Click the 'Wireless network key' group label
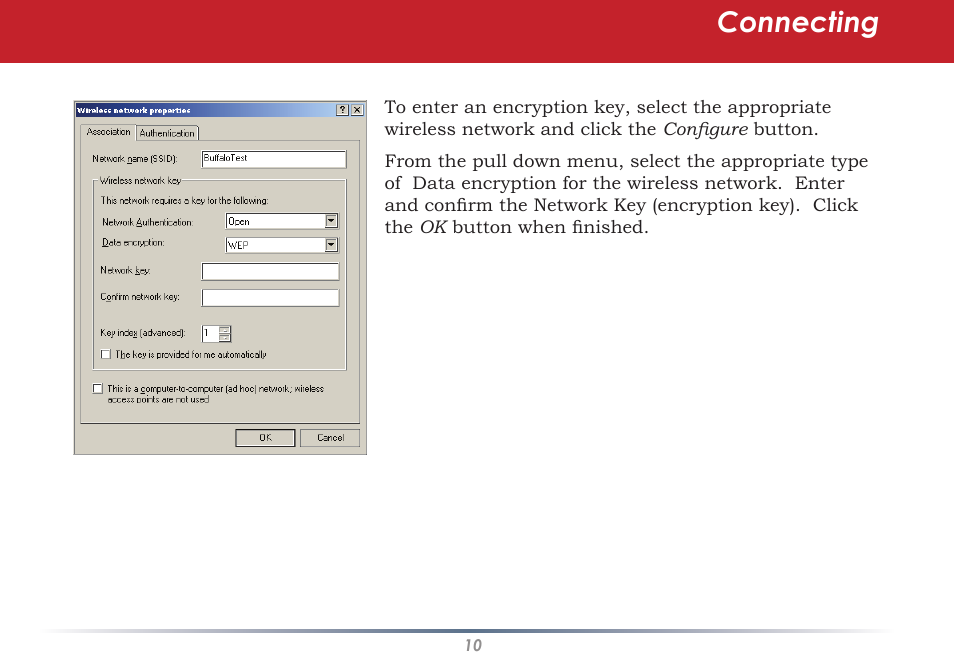954x661 pixels. (x=141, y=181)
